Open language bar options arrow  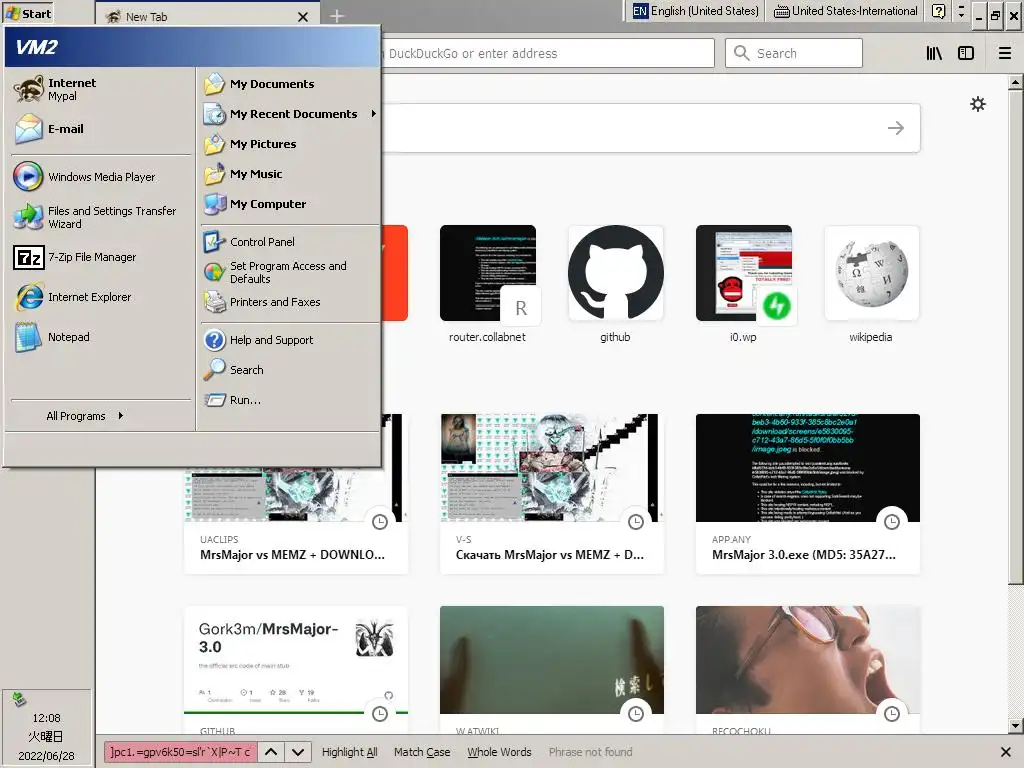[961, 11]
